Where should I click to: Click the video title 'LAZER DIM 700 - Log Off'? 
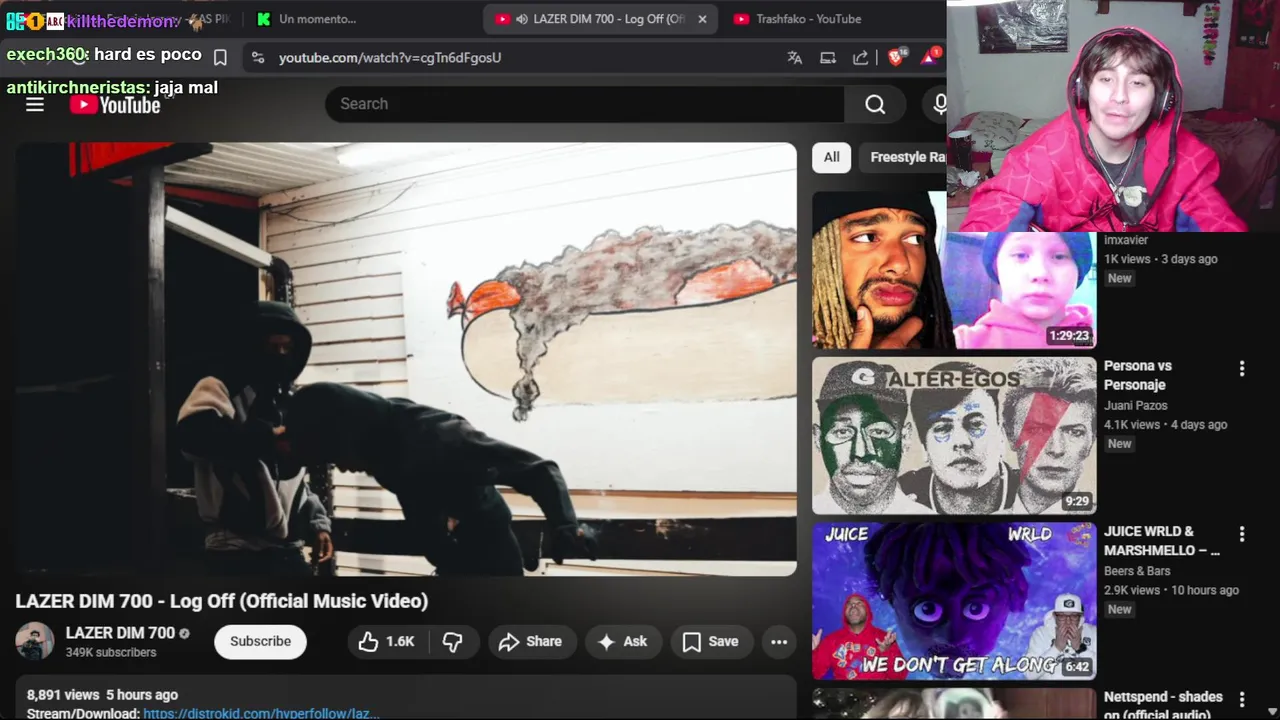221,601
